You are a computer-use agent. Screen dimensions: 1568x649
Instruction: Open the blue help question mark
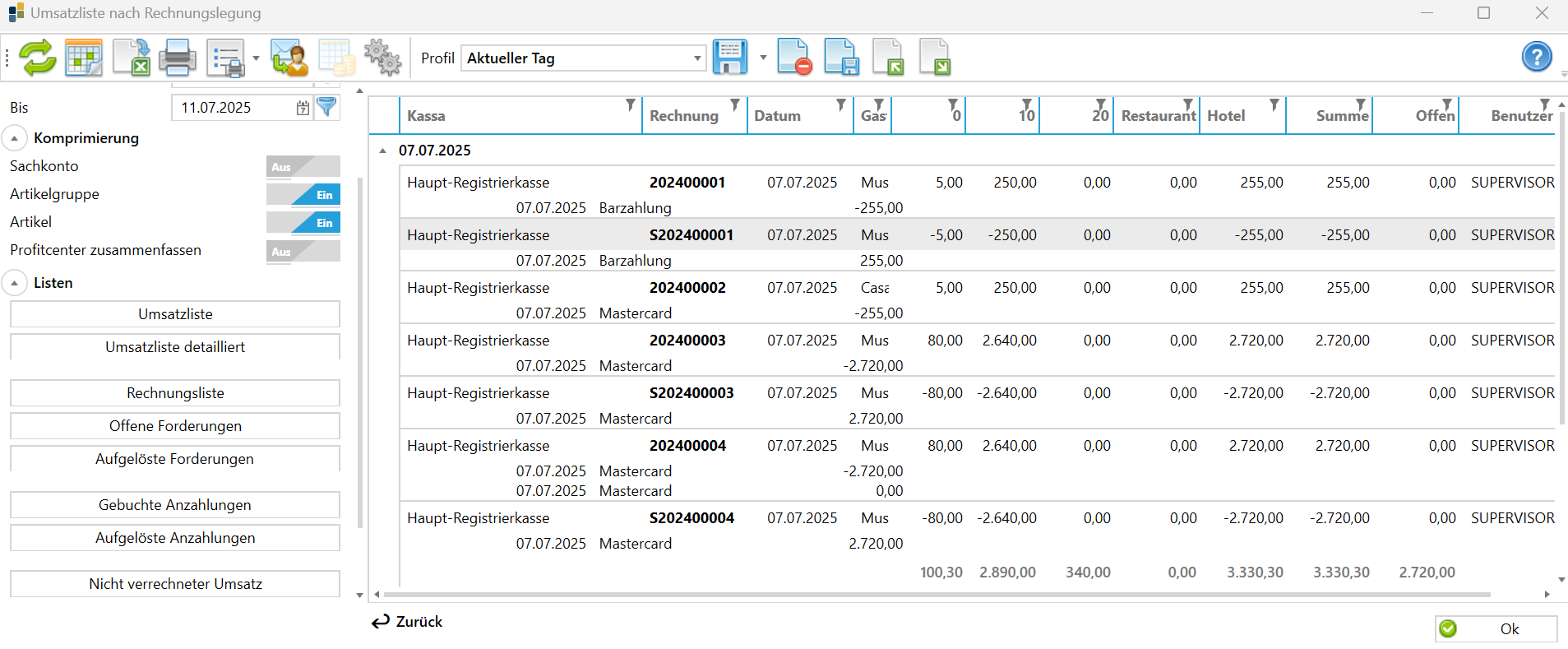pos(1537,58)
